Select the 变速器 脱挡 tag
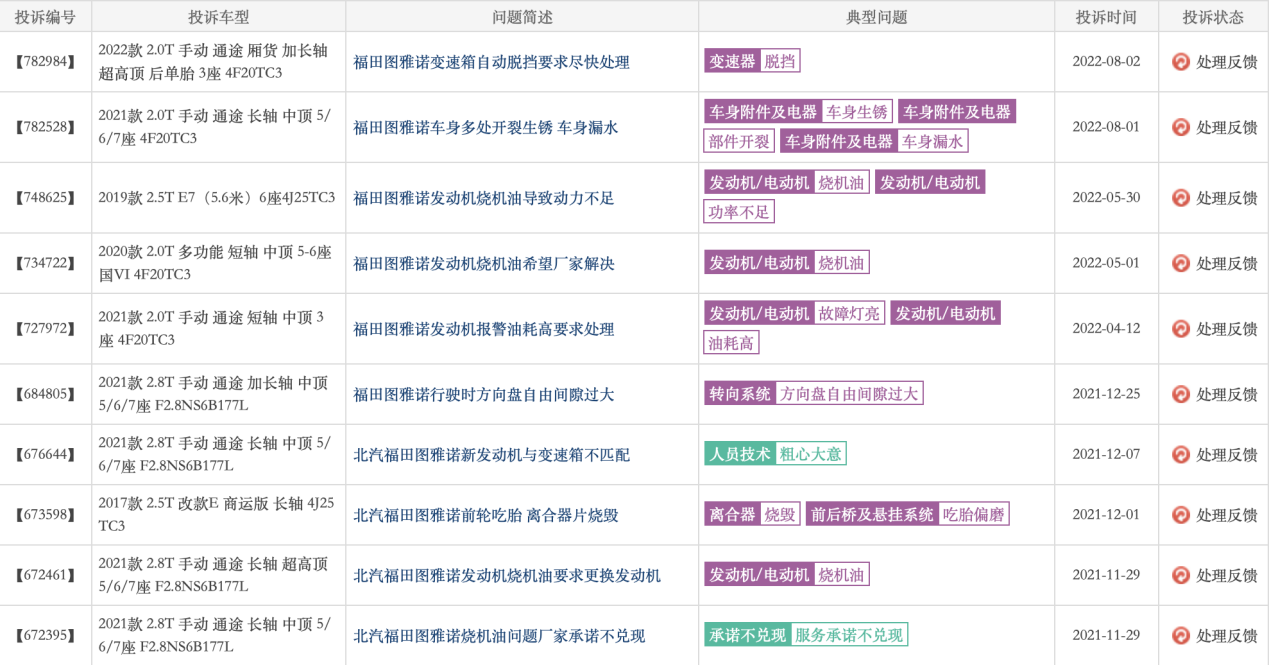Viewport: 1269px width, 665px height. pyautogui.click(x=752, y=61)
